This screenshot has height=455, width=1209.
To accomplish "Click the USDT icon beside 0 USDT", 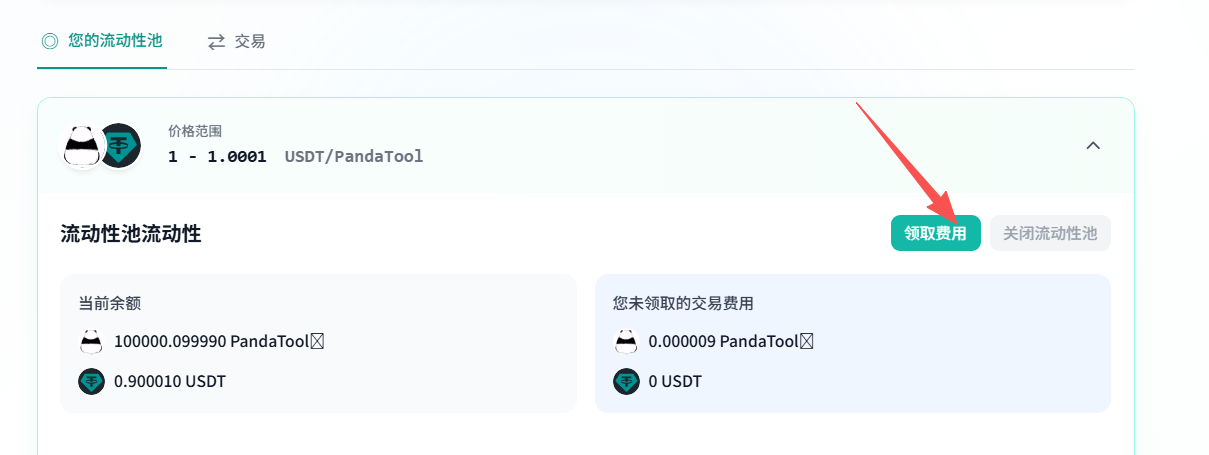I will pyautogui.click(x=626, y=381).
